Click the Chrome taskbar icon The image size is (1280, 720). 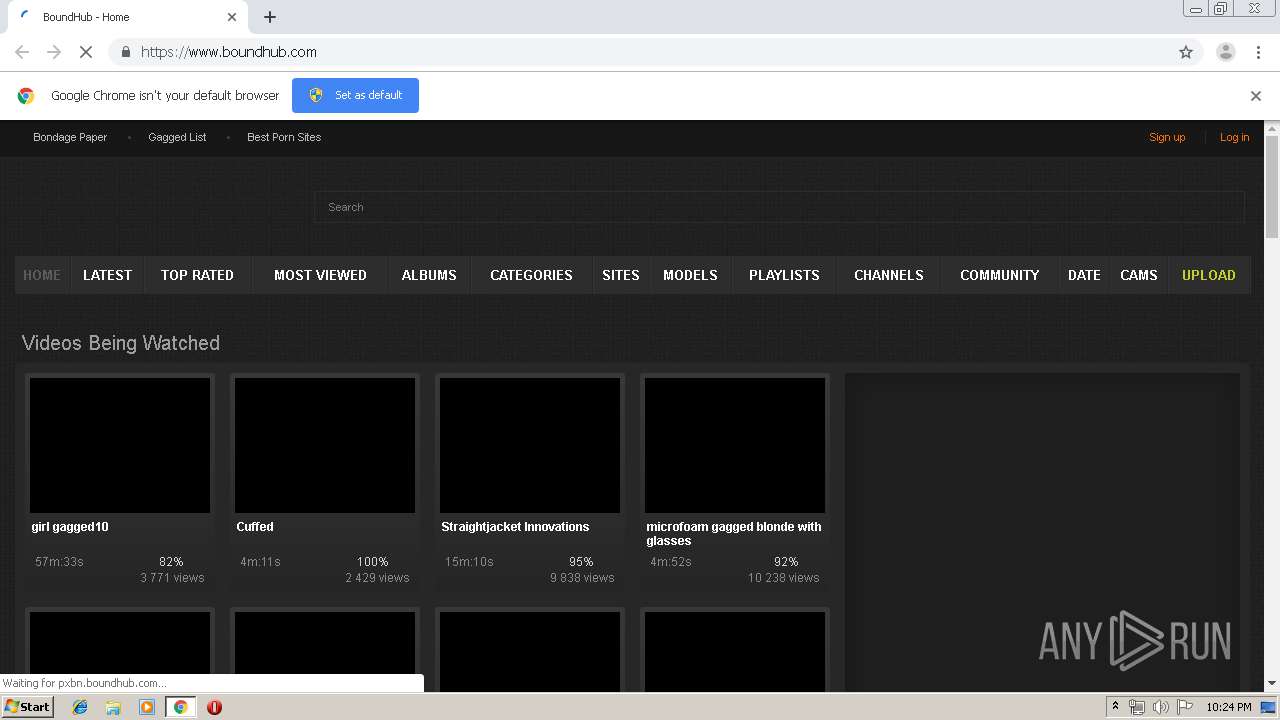pyautogui.click(x=180, y=707)
